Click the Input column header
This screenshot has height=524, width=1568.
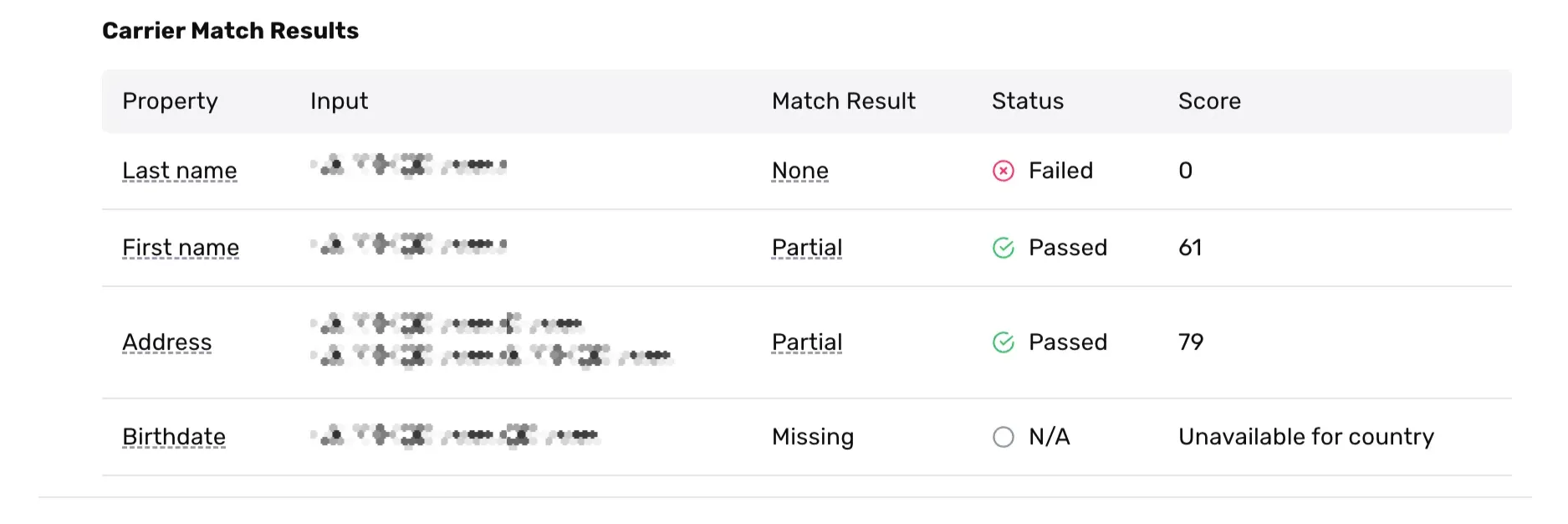click(x=339, y=101)
